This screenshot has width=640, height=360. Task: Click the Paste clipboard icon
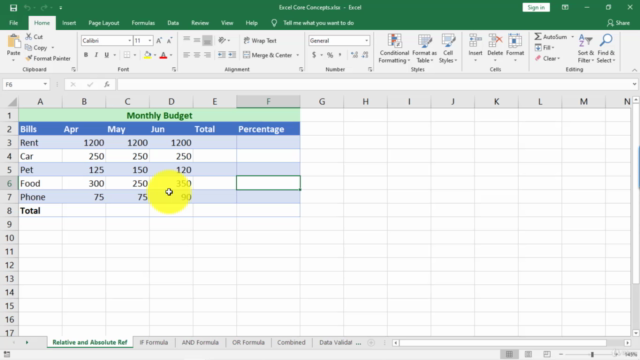(13, 42)
